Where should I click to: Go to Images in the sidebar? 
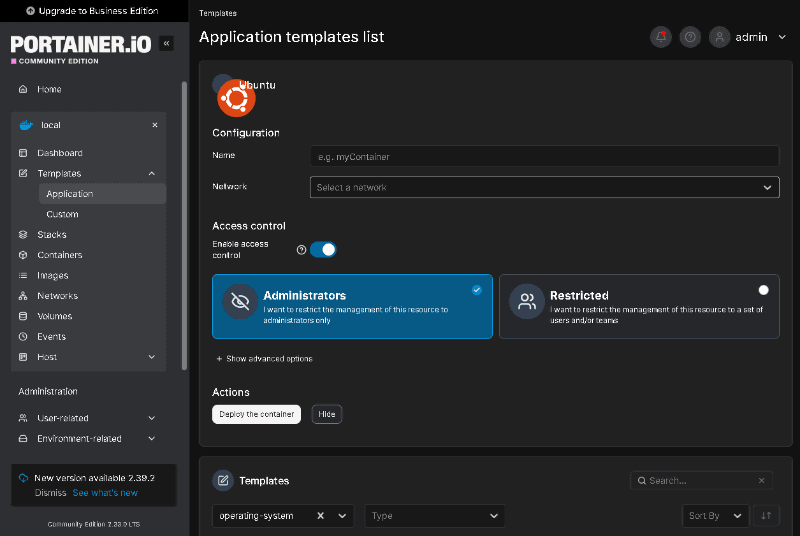(53, 275)
